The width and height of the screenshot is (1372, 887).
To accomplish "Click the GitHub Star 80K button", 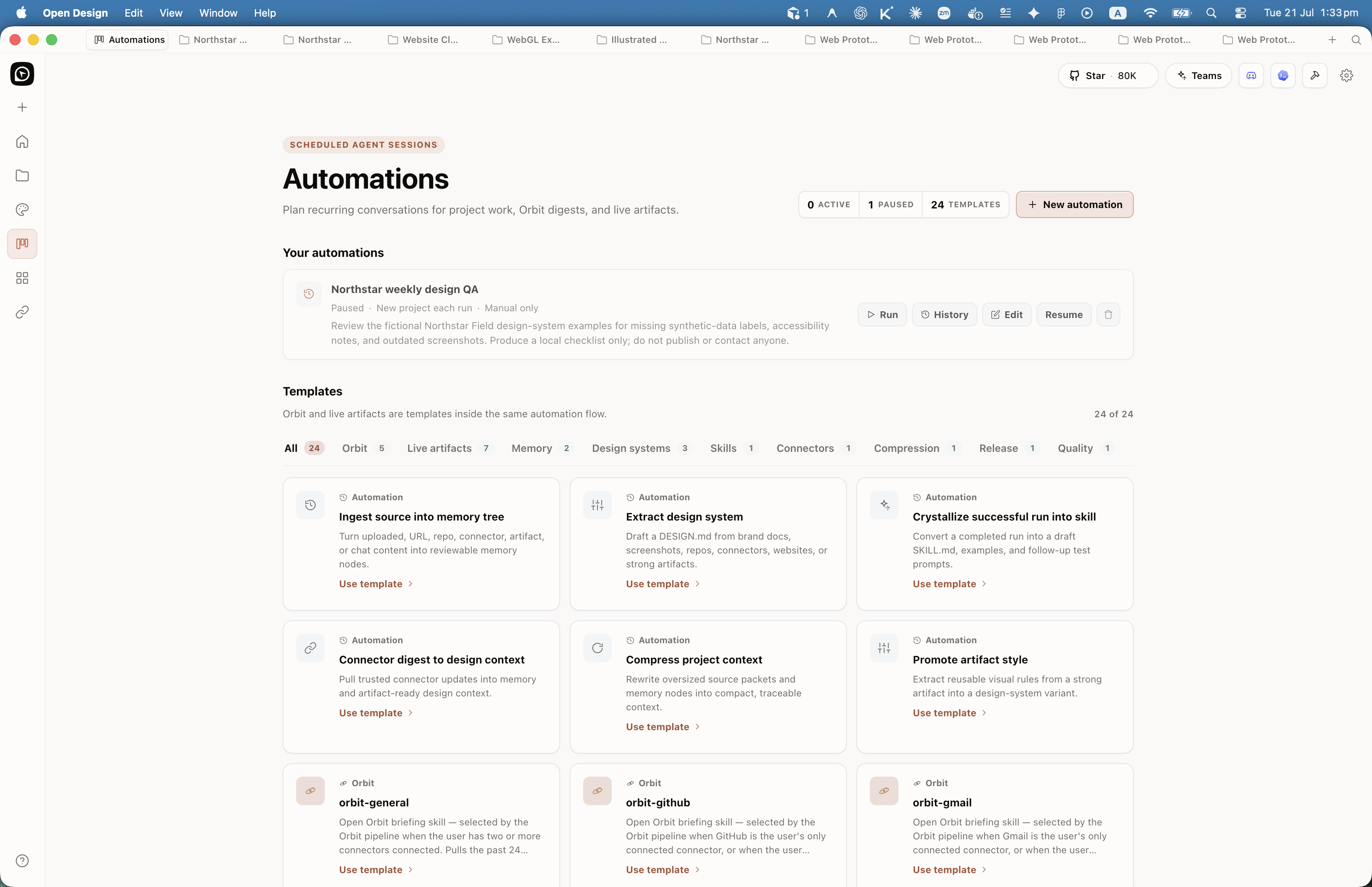I will [x=1108, y=75].
